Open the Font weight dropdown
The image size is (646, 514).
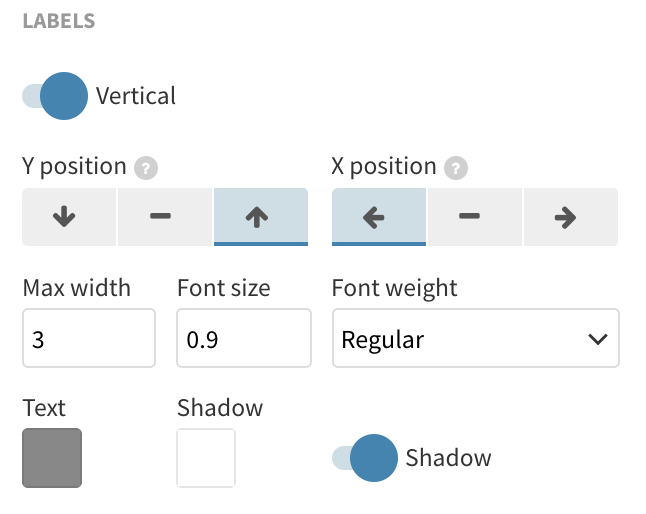[x=475, y=338]
